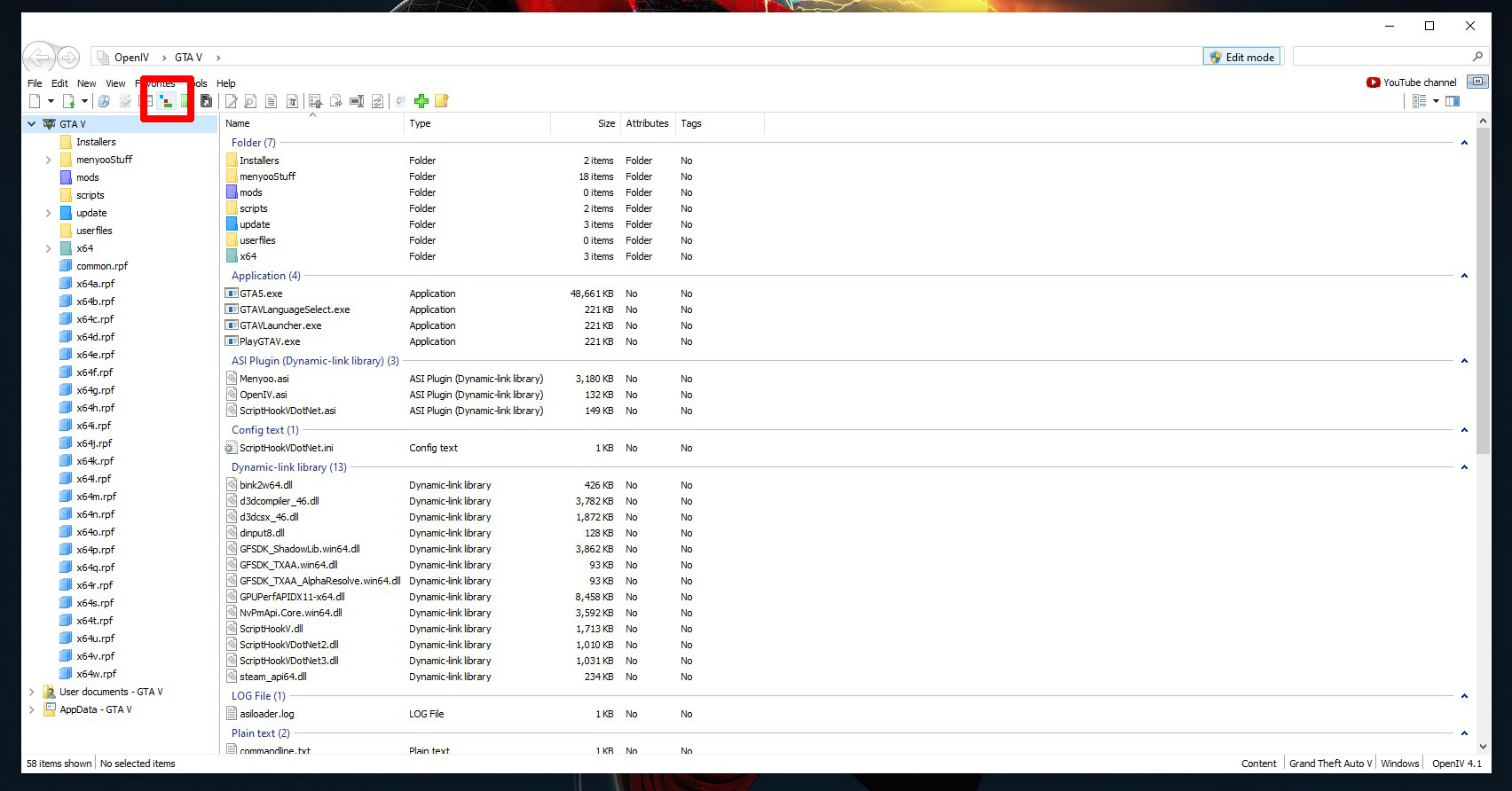Click the new folder icon with star
Viewport: 1512px width, 791px height.
(442, 101)
